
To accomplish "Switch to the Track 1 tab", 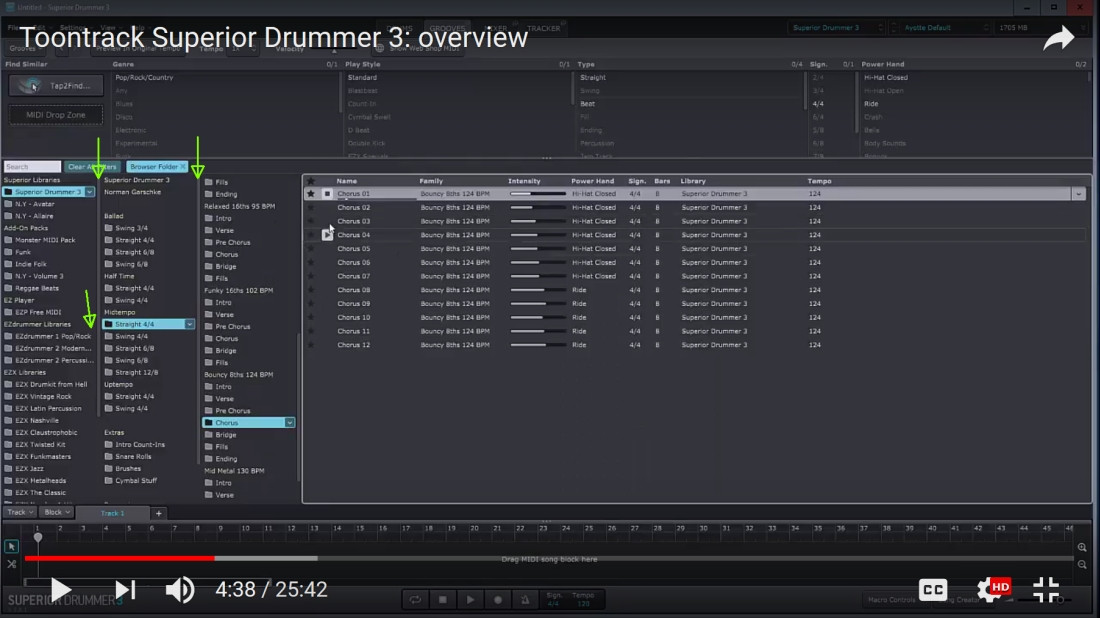I will [112, 513].
